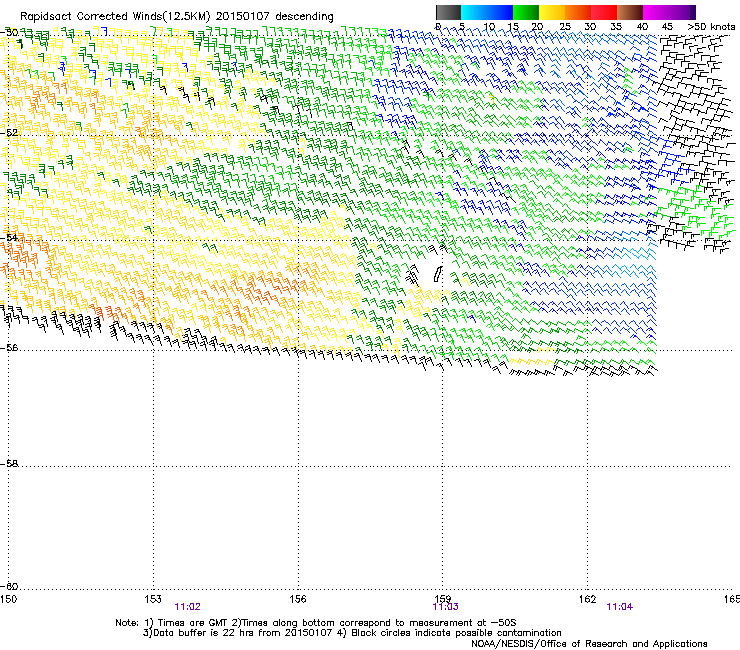This screenshot has width=740, height=650.
Task: Click the '>50 knots' legend label
Action: (x=711, y=26)
